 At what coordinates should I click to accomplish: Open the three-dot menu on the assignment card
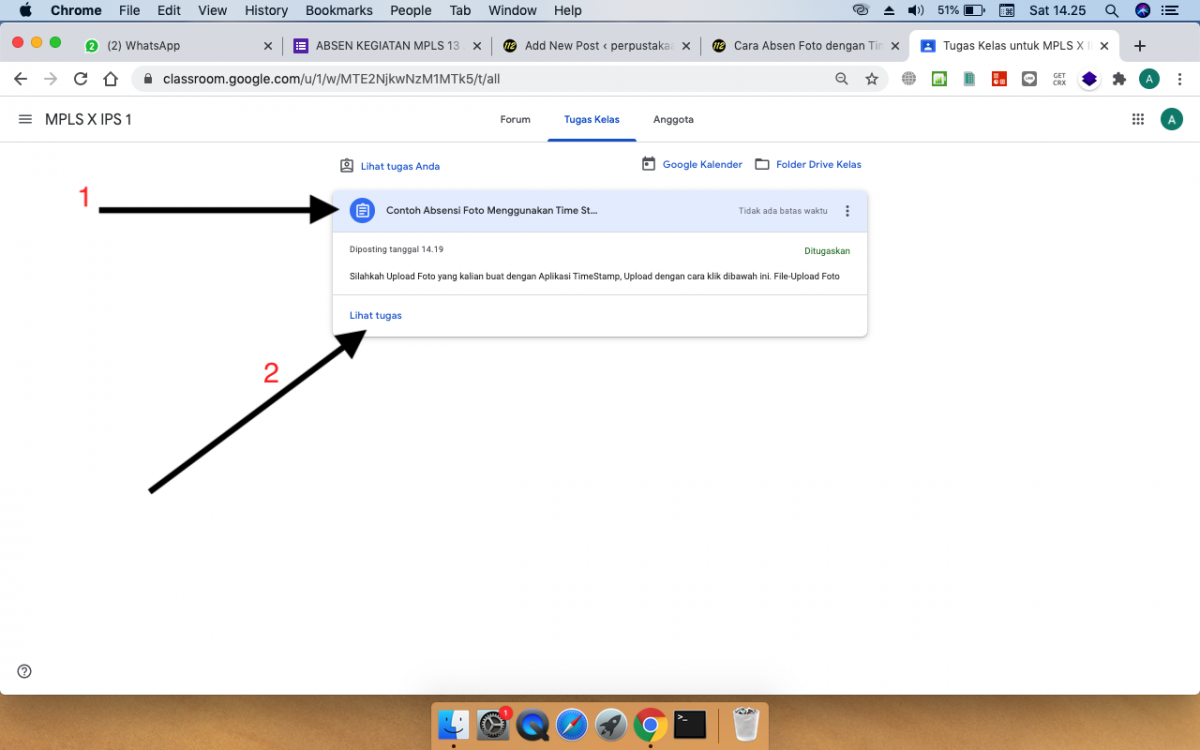(847, 210)
